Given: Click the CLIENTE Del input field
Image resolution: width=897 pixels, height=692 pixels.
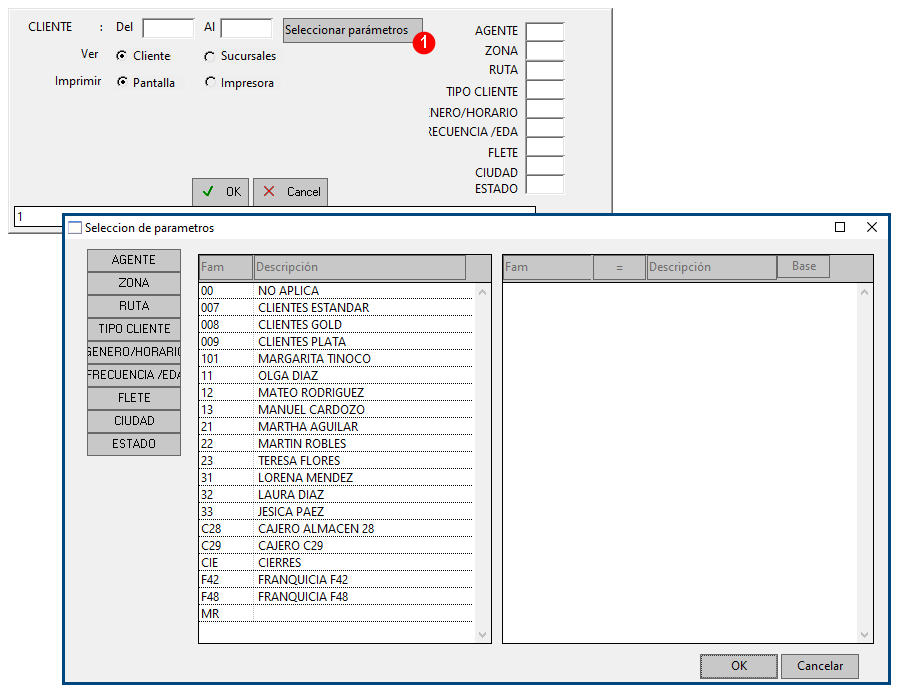Looking at the screenshot, I should [x=168, y=27].
